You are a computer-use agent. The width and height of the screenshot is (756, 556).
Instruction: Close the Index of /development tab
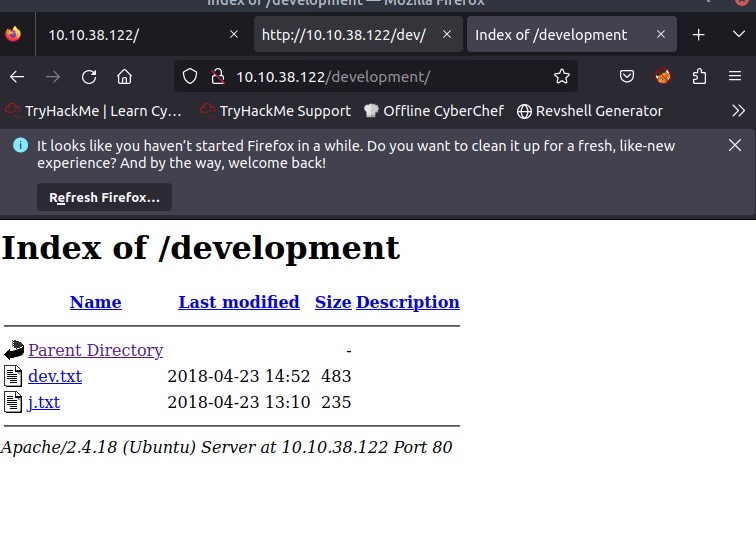point(661,34)
